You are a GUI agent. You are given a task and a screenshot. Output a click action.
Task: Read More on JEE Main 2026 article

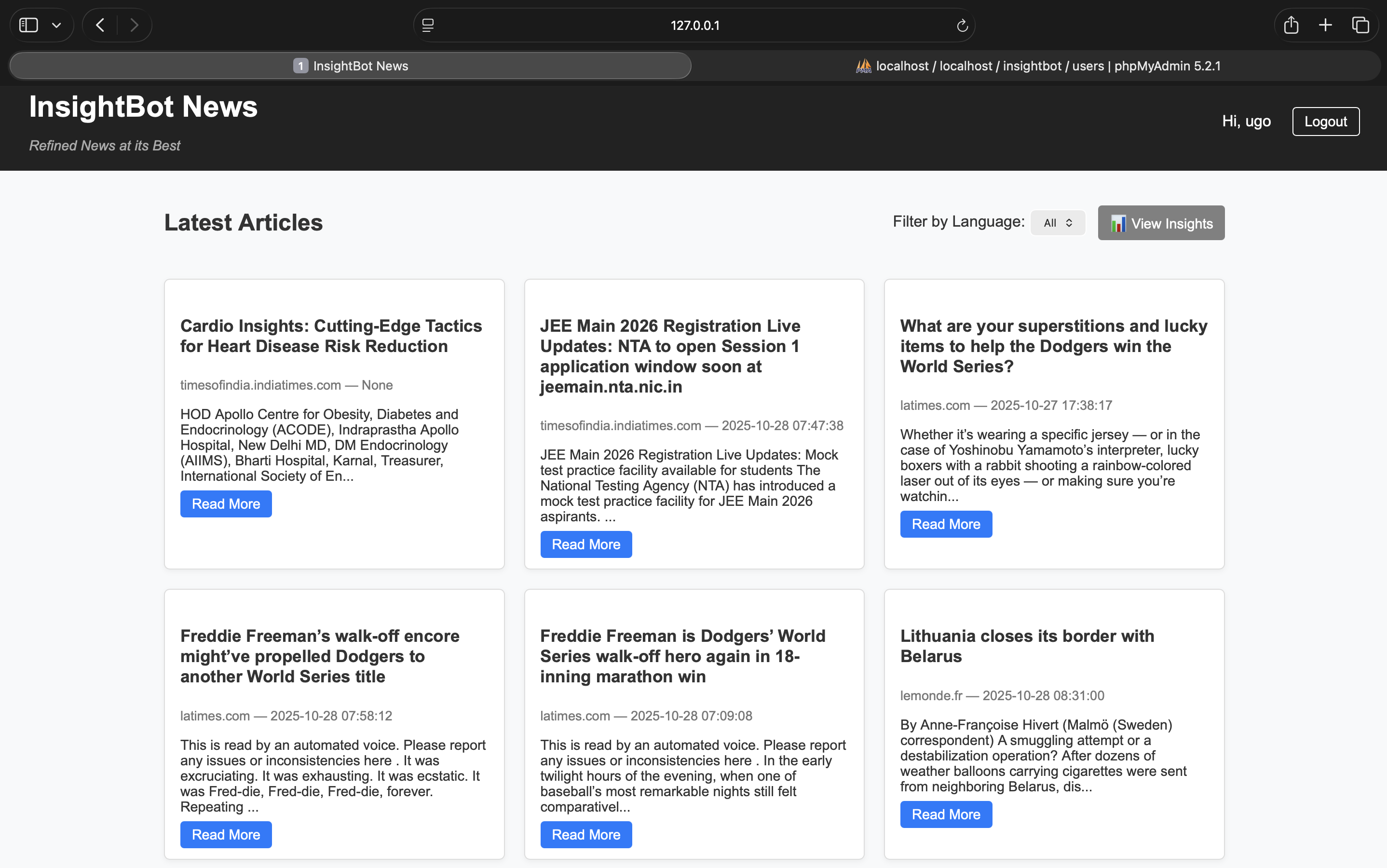tap(585, 544)
